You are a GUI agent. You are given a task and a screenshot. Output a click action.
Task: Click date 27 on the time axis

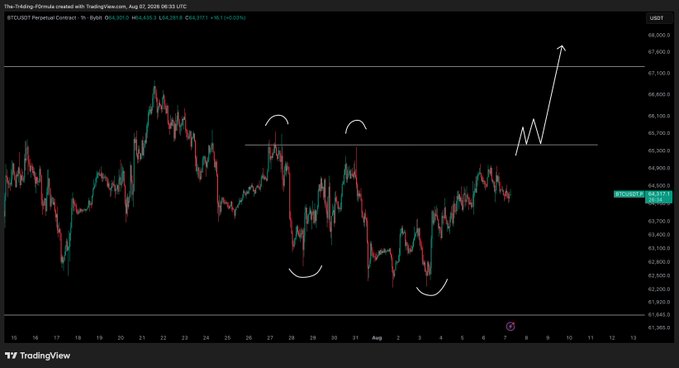tap(270, 338)
